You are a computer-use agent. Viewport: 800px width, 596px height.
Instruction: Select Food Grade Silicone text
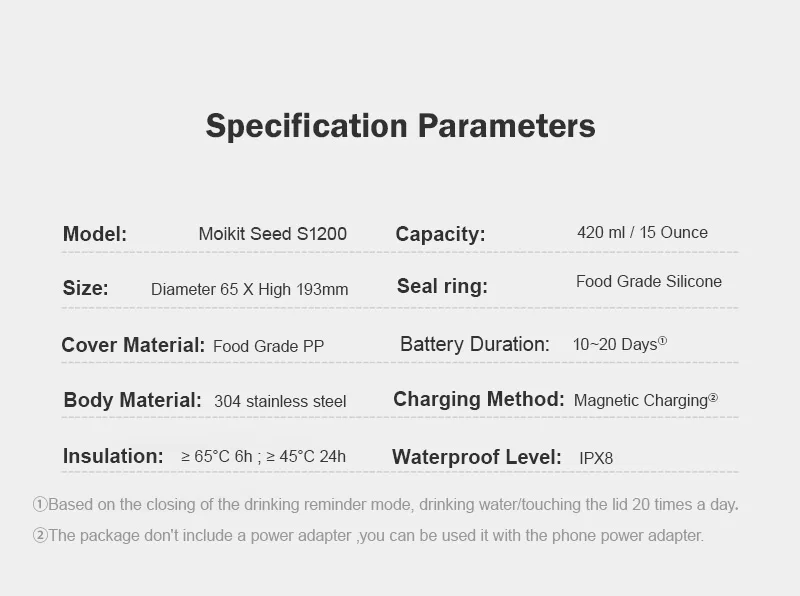coord(649,281)
